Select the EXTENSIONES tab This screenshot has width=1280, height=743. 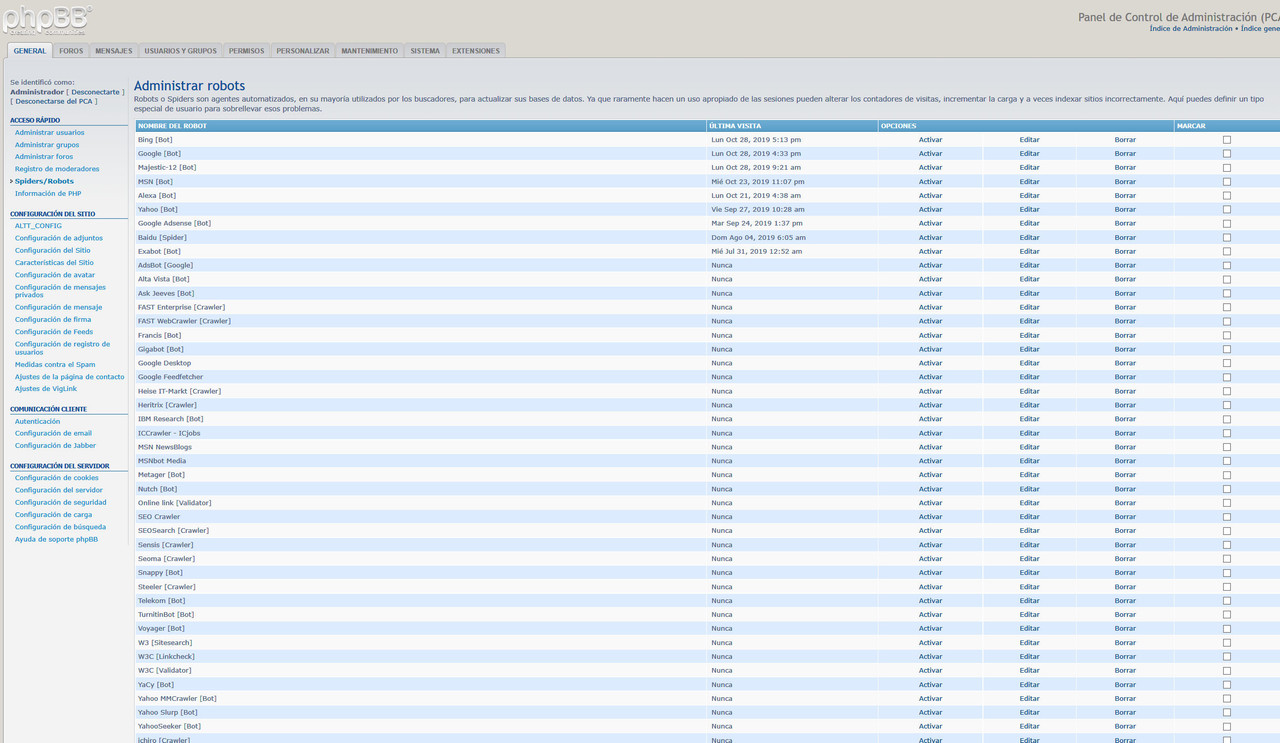pos(475,51)
